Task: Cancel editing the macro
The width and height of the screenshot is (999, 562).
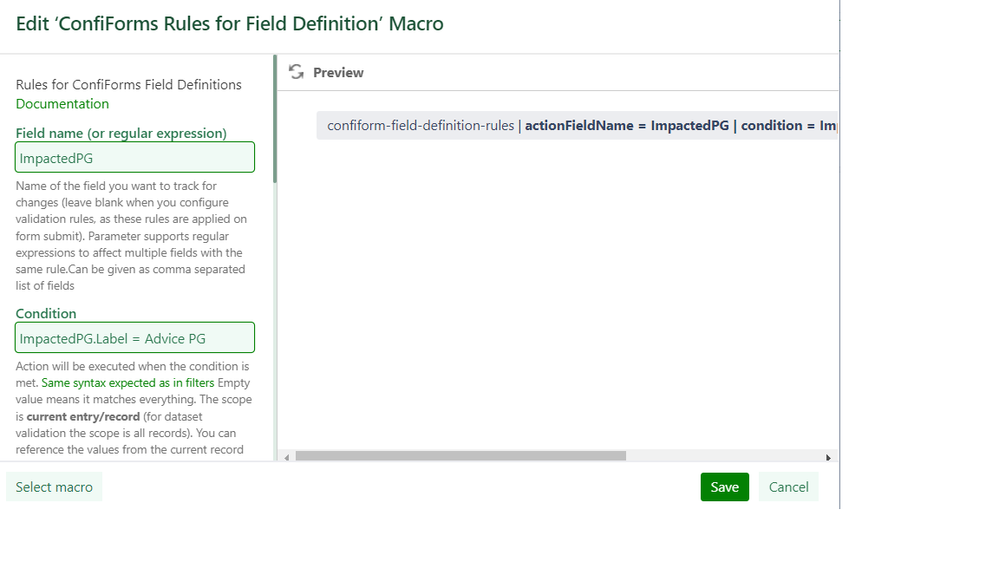Action: [788, 487]
